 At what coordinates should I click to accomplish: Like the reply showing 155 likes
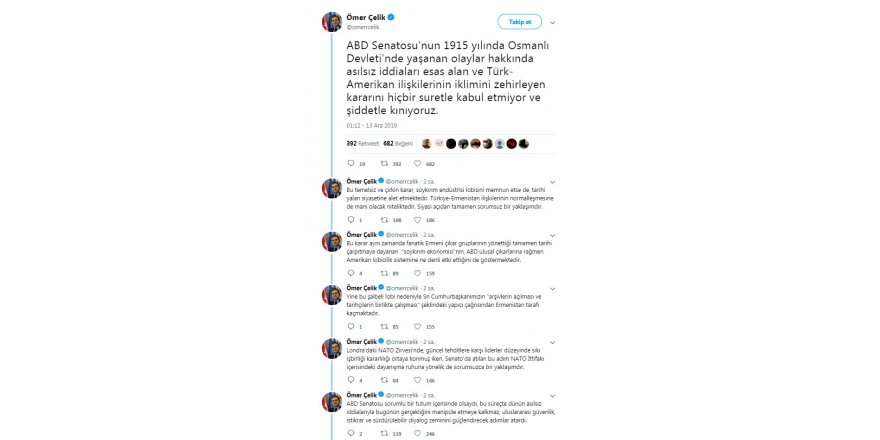tap(417, 326)
